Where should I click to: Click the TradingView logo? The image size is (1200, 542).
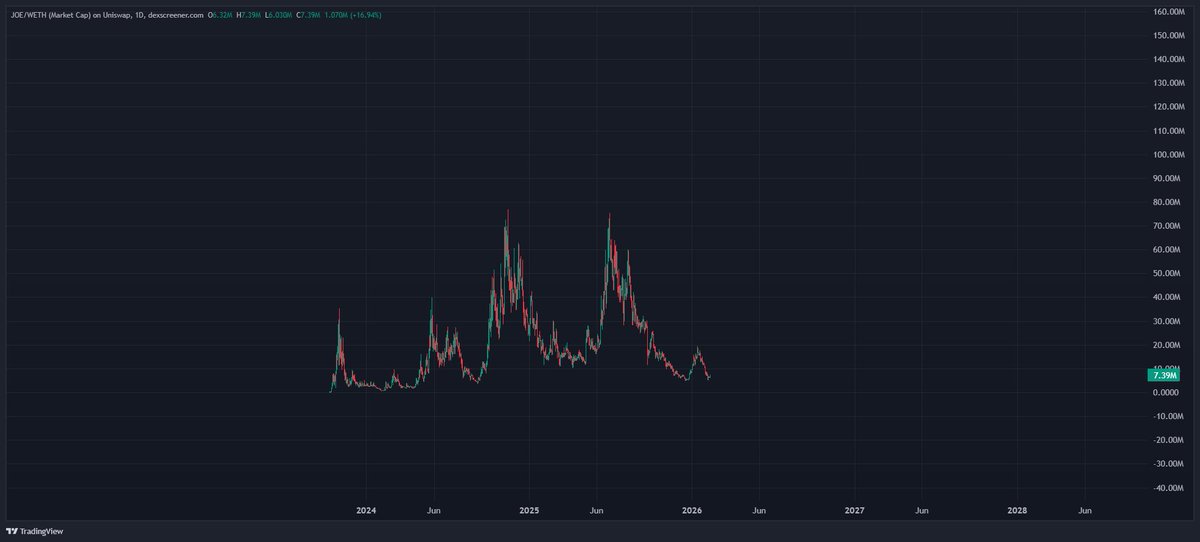coord(35,531)
